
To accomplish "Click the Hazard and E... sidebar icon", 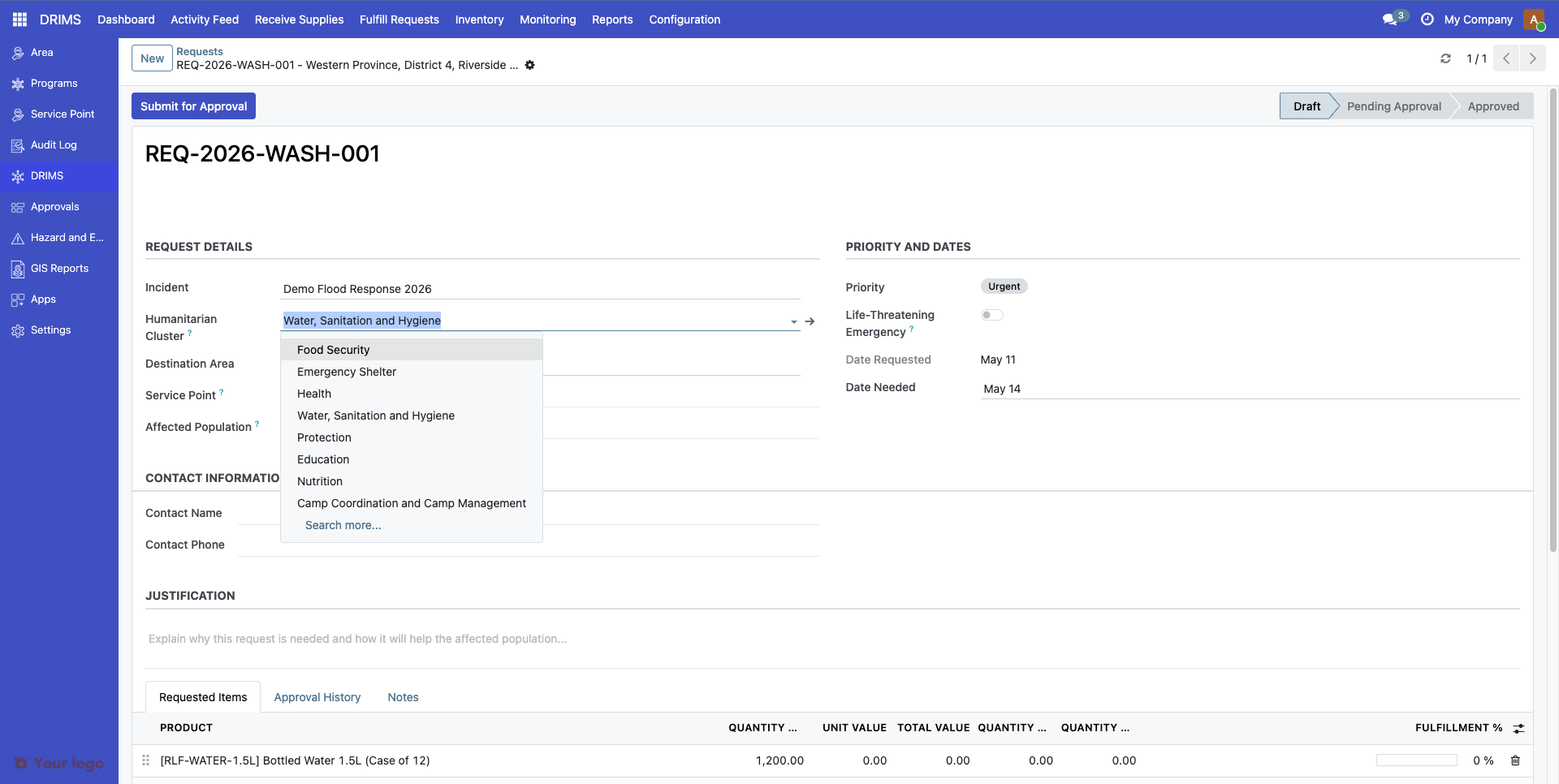I will 18,238.
